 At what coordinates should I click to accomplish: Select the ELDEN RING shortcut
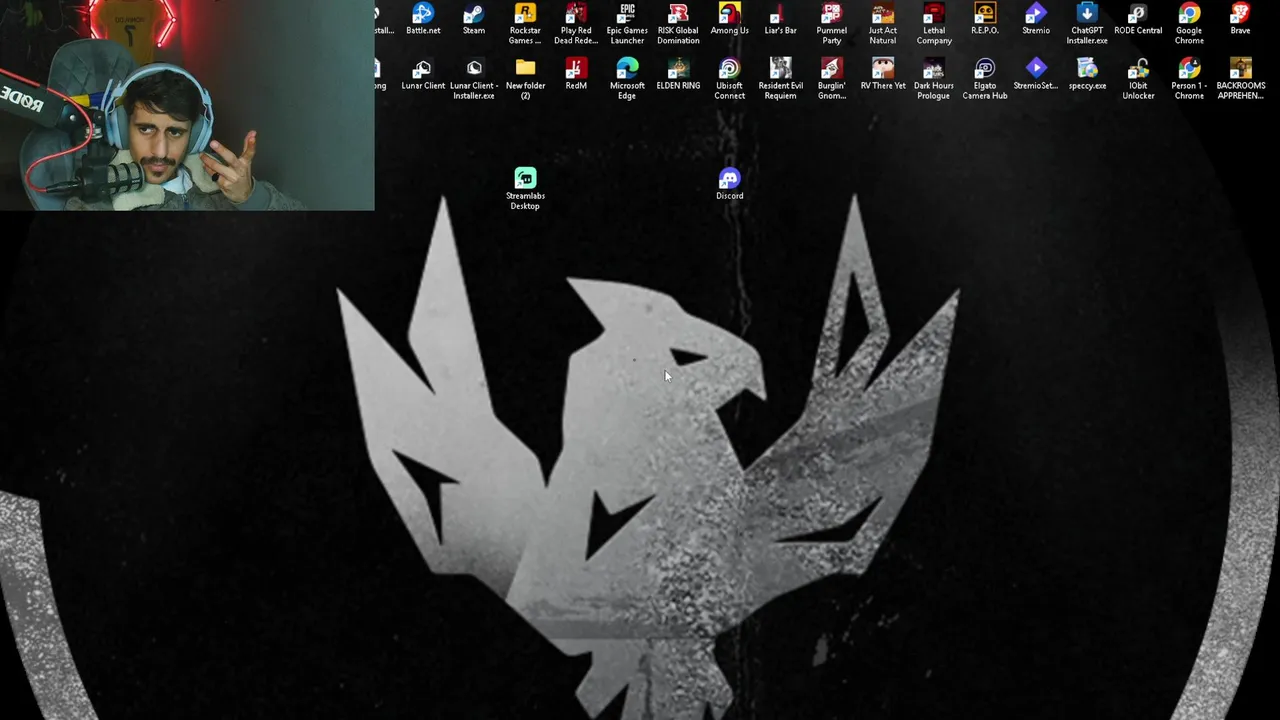678,74
